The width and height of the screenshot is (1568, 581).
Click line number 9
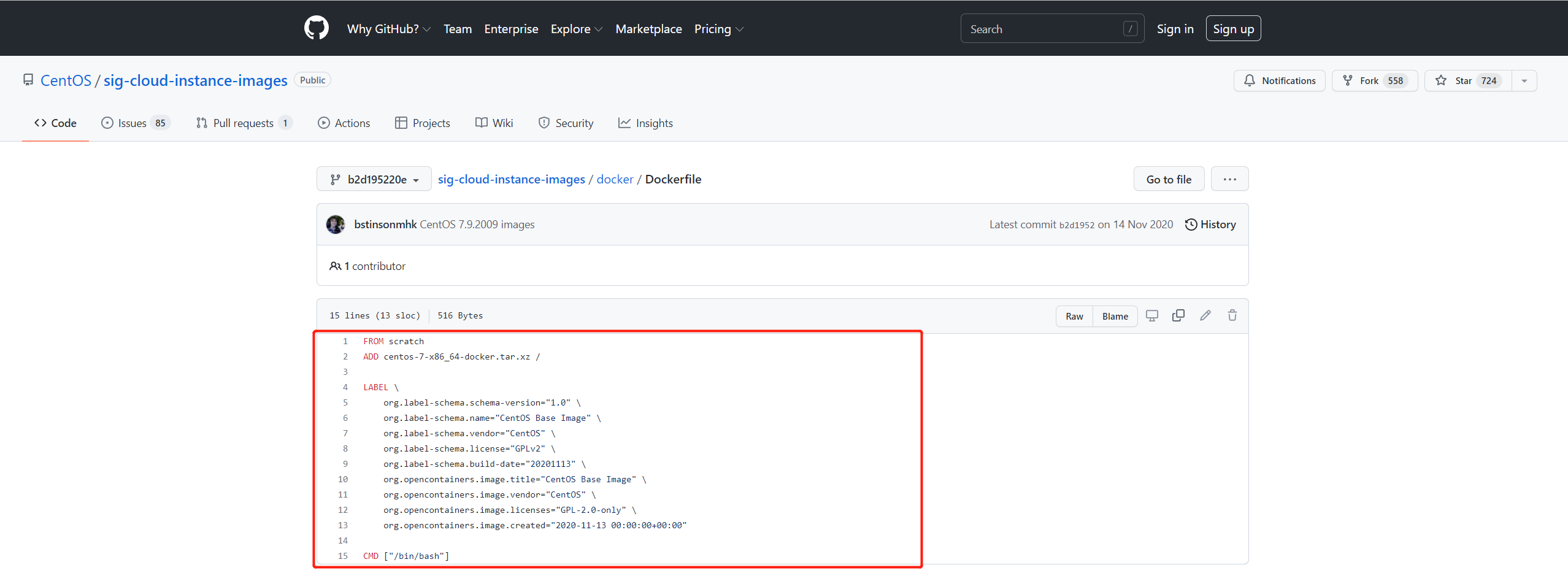[345, 464]
